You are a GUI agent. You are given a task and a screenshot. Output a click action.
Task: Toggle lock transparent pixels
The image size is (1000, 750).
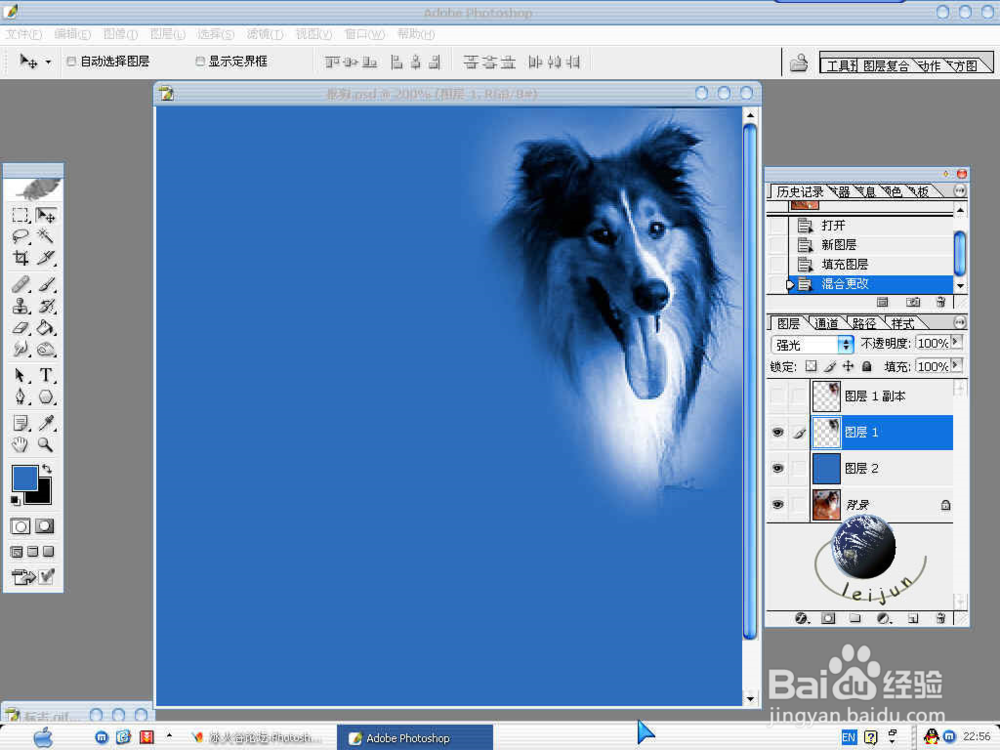pos(811,366)
